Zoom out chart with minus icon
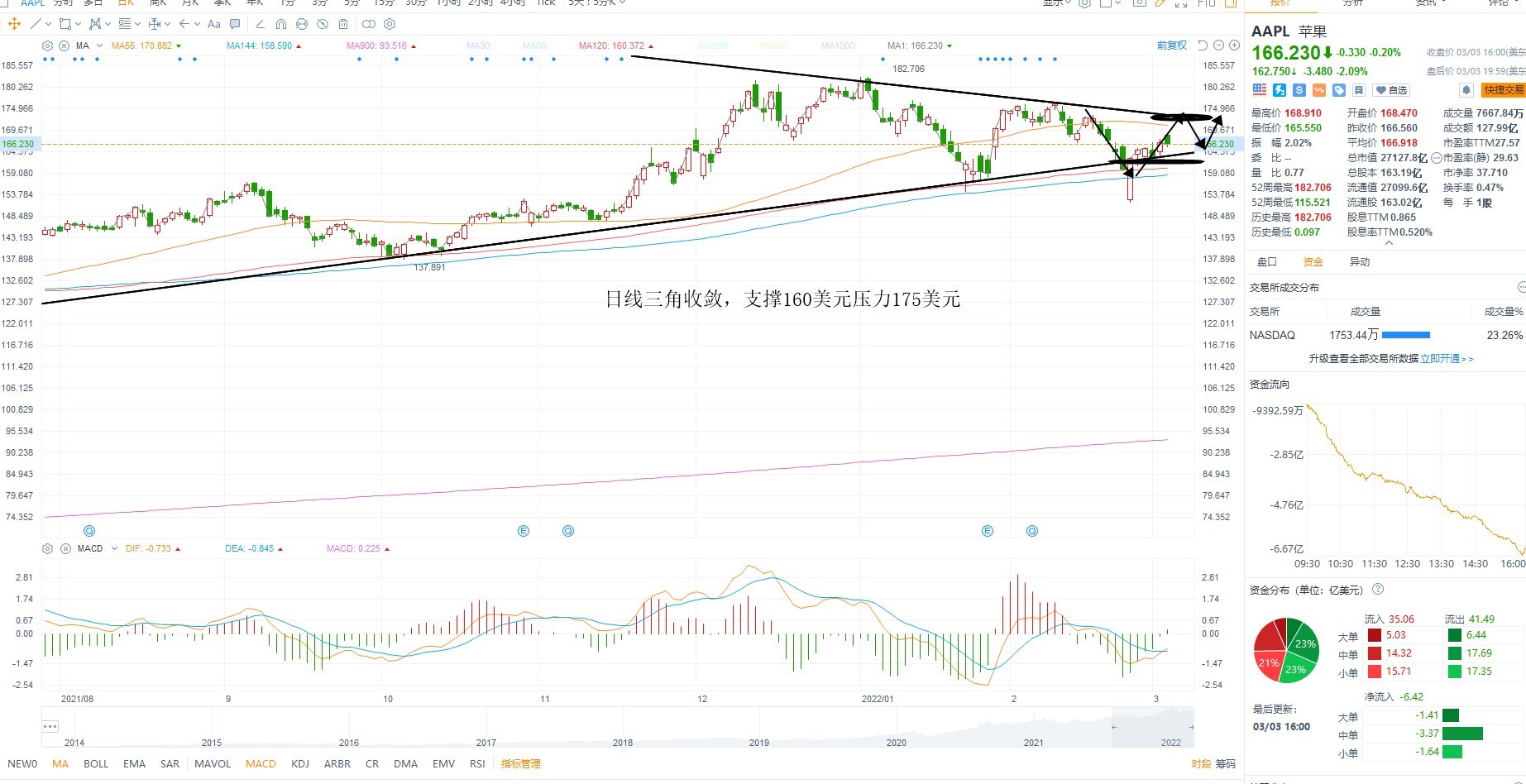Image resolution: width=1526 pixels, height=784 pixels. point(1218,45)
